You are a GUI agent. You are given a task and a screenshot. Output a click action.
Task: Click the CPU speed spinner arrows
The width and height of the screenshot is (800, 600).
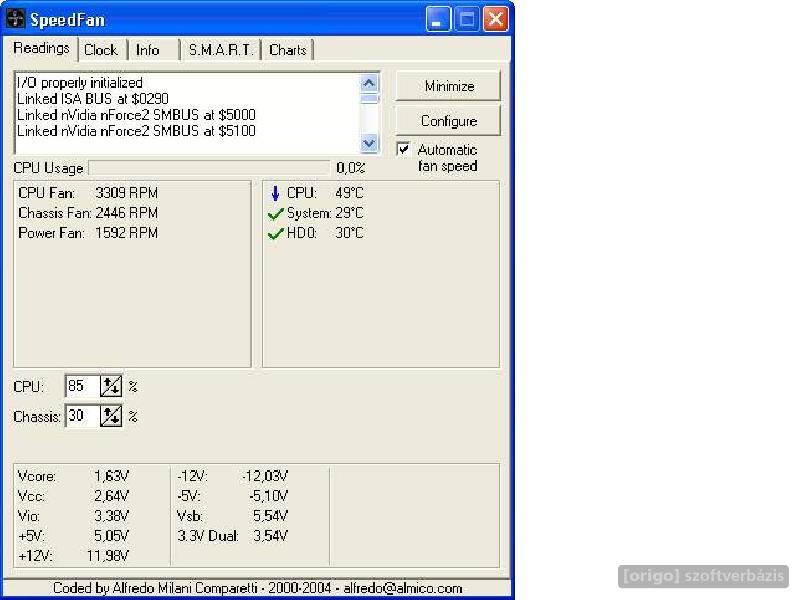point(111,386)
